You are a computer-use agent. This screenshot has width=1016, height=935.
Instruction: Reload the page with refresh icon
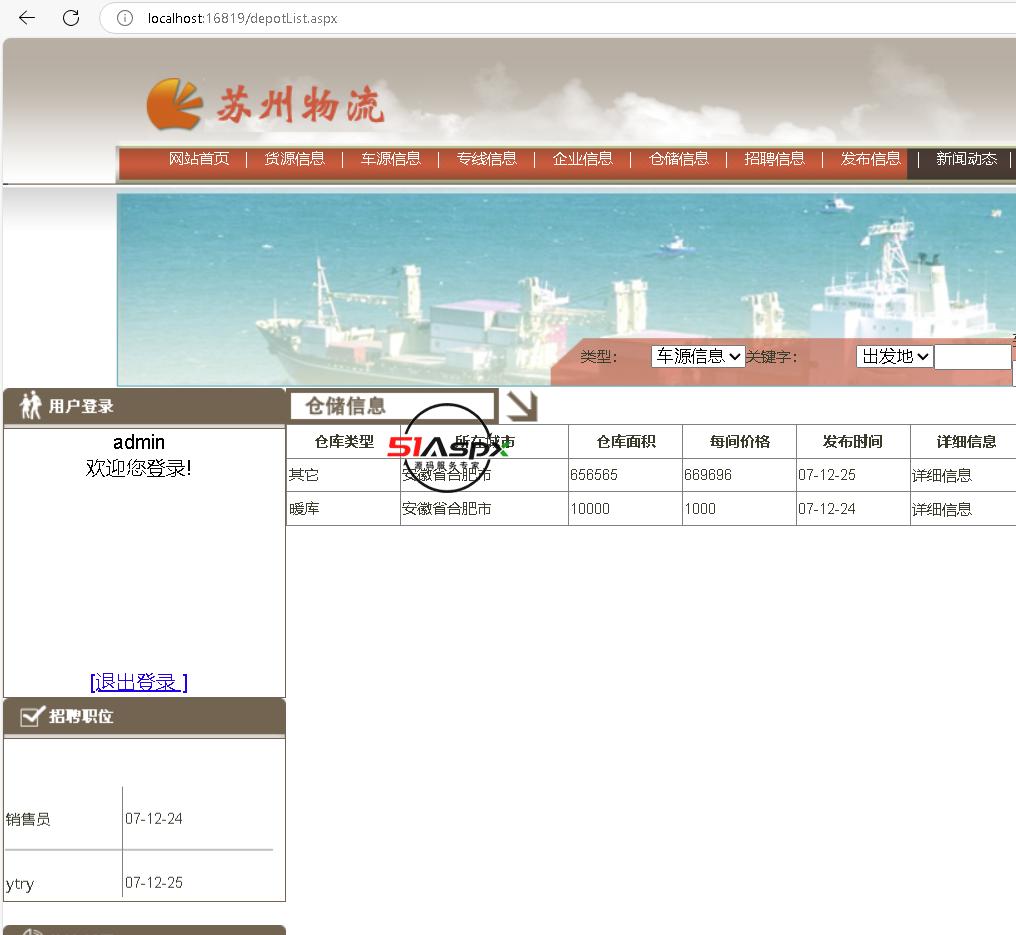[x=71, y=18]
